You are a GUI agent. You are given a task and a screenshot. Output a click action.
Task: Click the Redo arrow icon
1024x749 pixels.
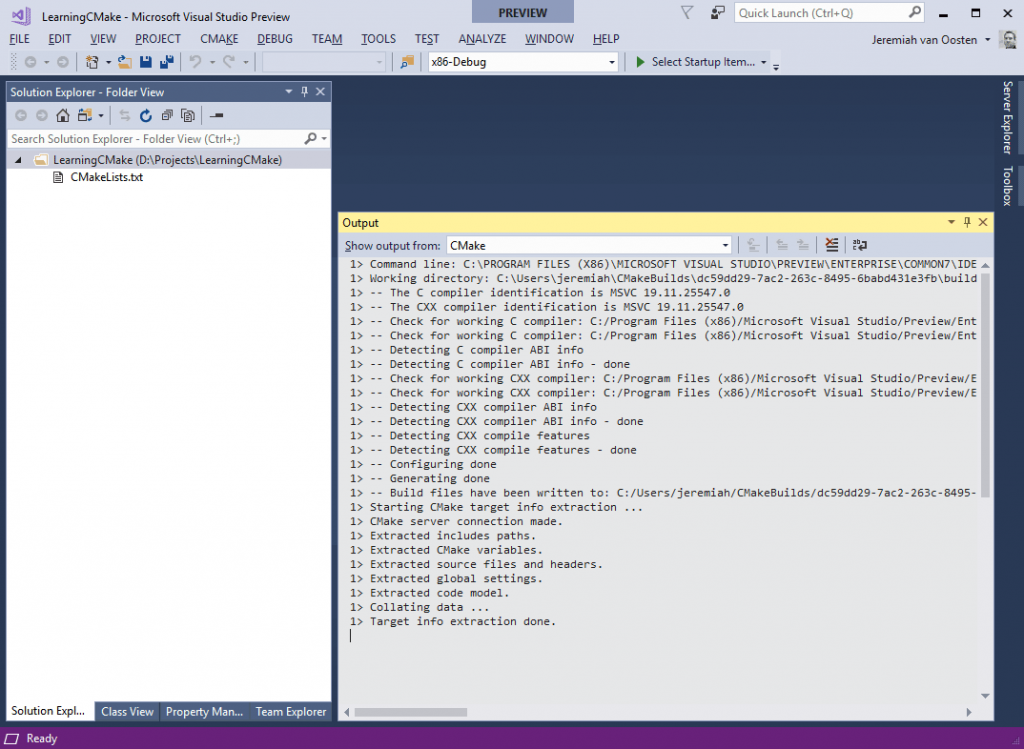click(x=229, y=62)
